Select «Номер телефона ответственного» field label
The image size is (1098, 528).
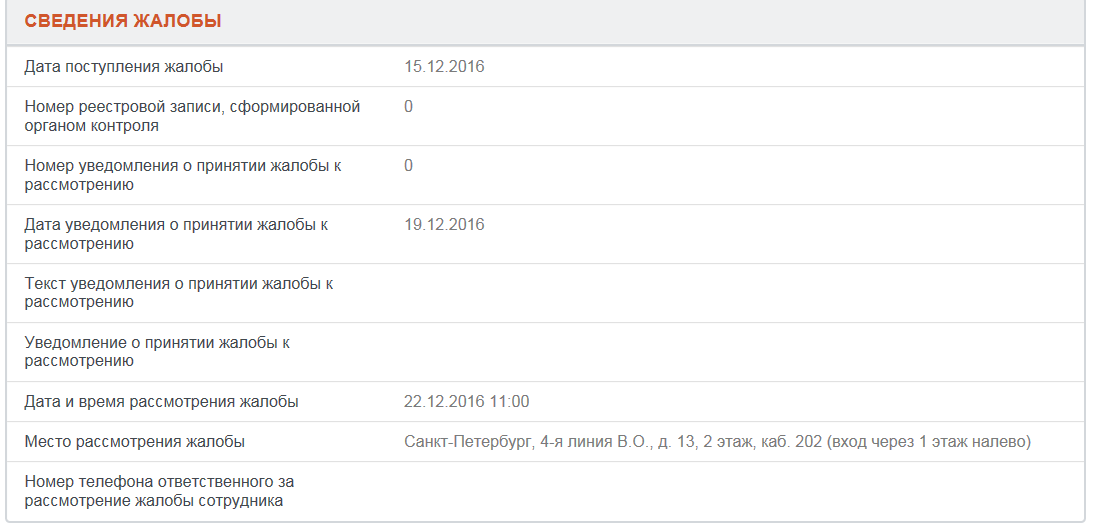tap(159, 491)
